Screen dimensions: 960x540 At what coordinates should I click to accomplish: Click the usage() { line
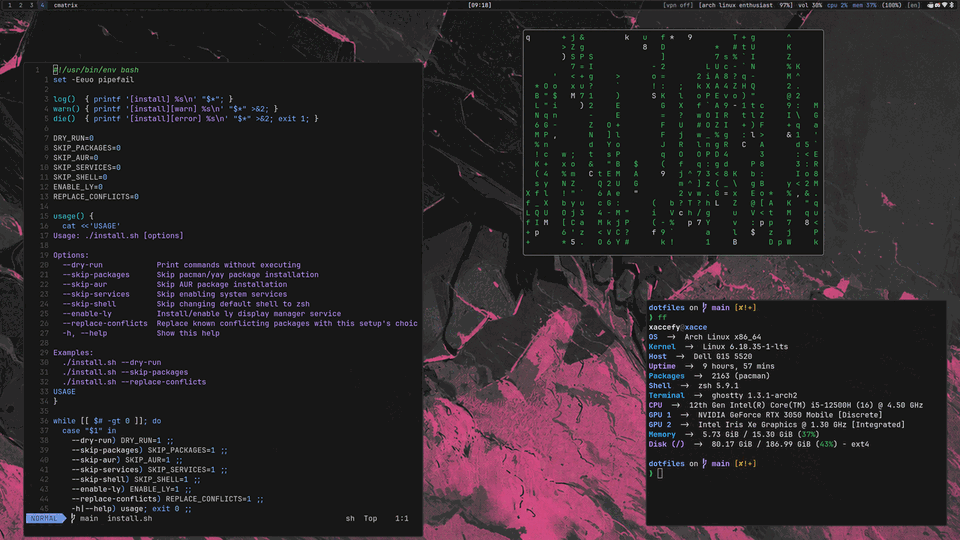pos(73,216)
